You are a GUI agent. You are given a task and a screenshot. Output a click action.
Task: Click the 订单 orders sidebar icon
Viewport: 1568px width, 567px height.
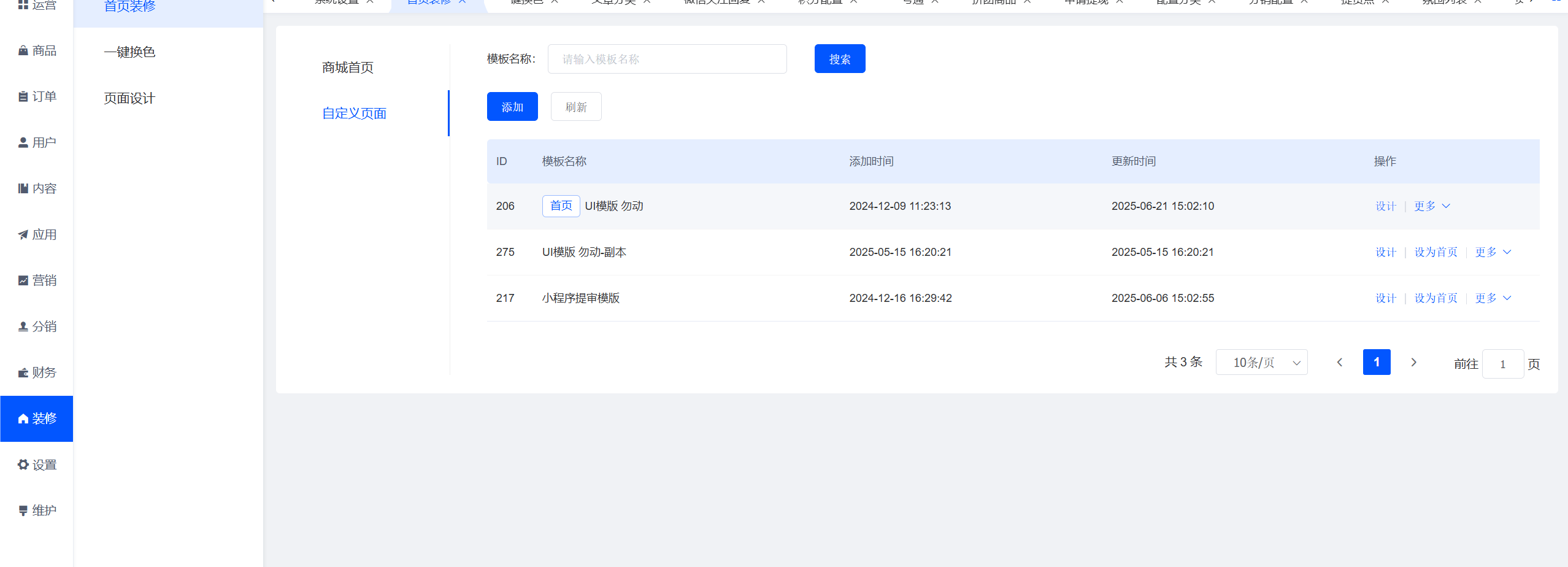click(23, 97)
